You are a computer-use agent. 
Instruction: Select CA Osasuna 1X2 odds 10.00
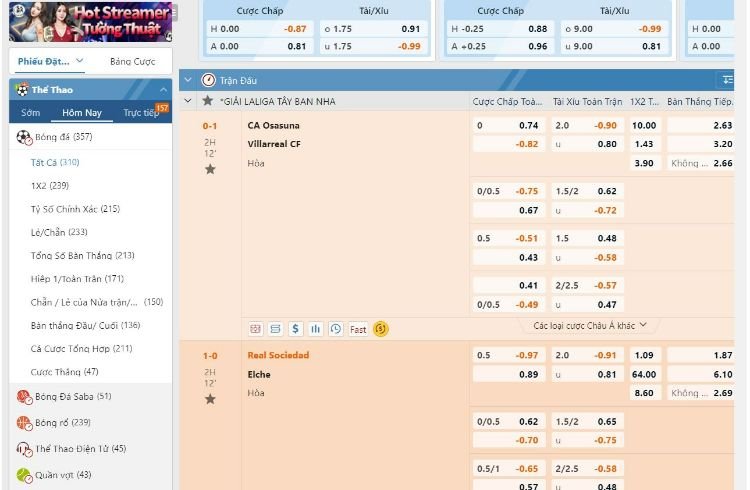coord(644,125)
